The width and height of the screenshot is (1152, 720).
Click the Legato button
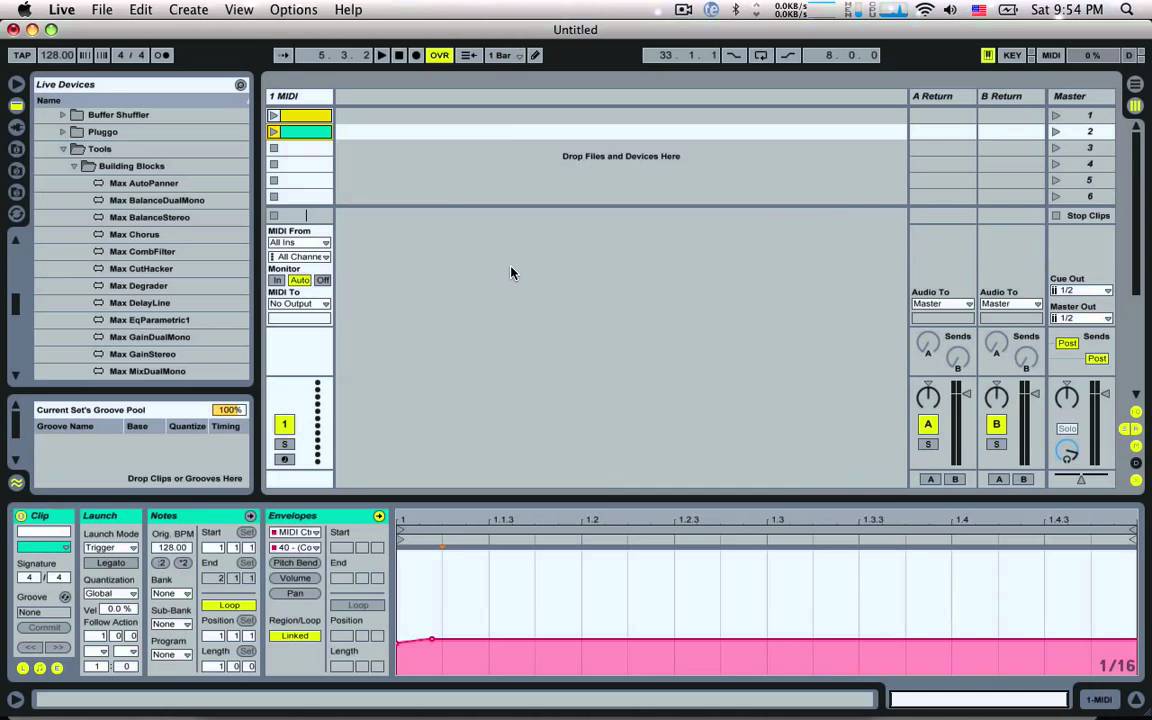coord(110,564)
